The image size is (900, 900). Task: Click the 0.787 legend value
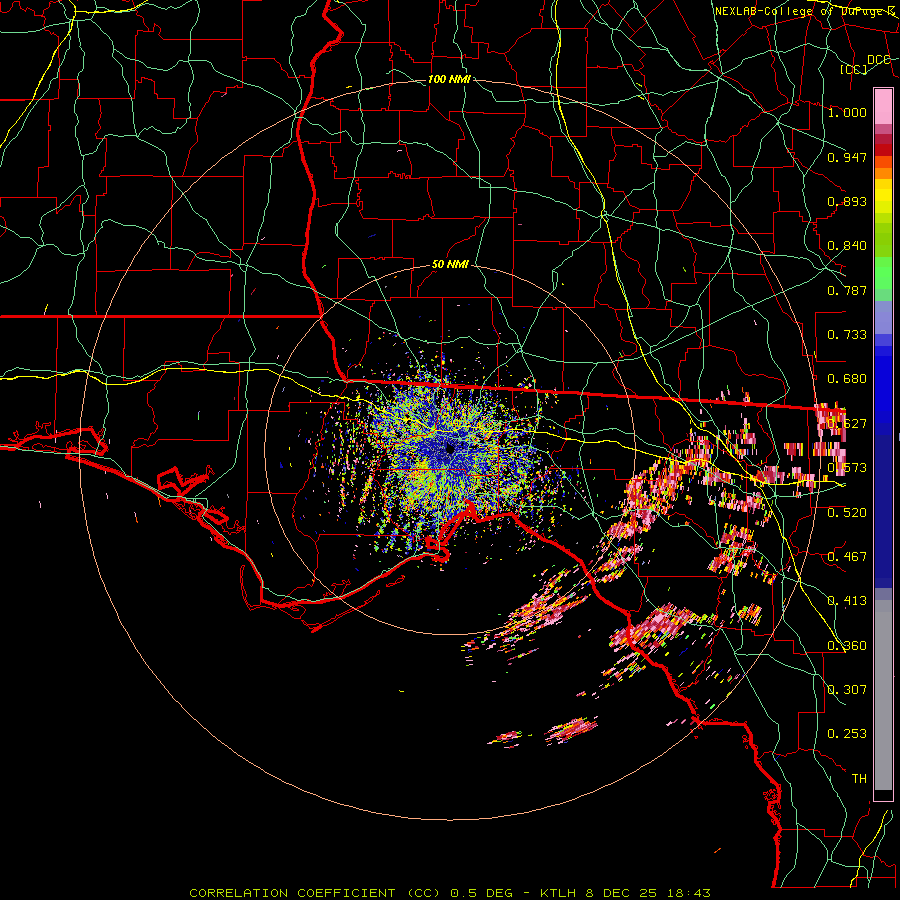(x=847, y=290)
